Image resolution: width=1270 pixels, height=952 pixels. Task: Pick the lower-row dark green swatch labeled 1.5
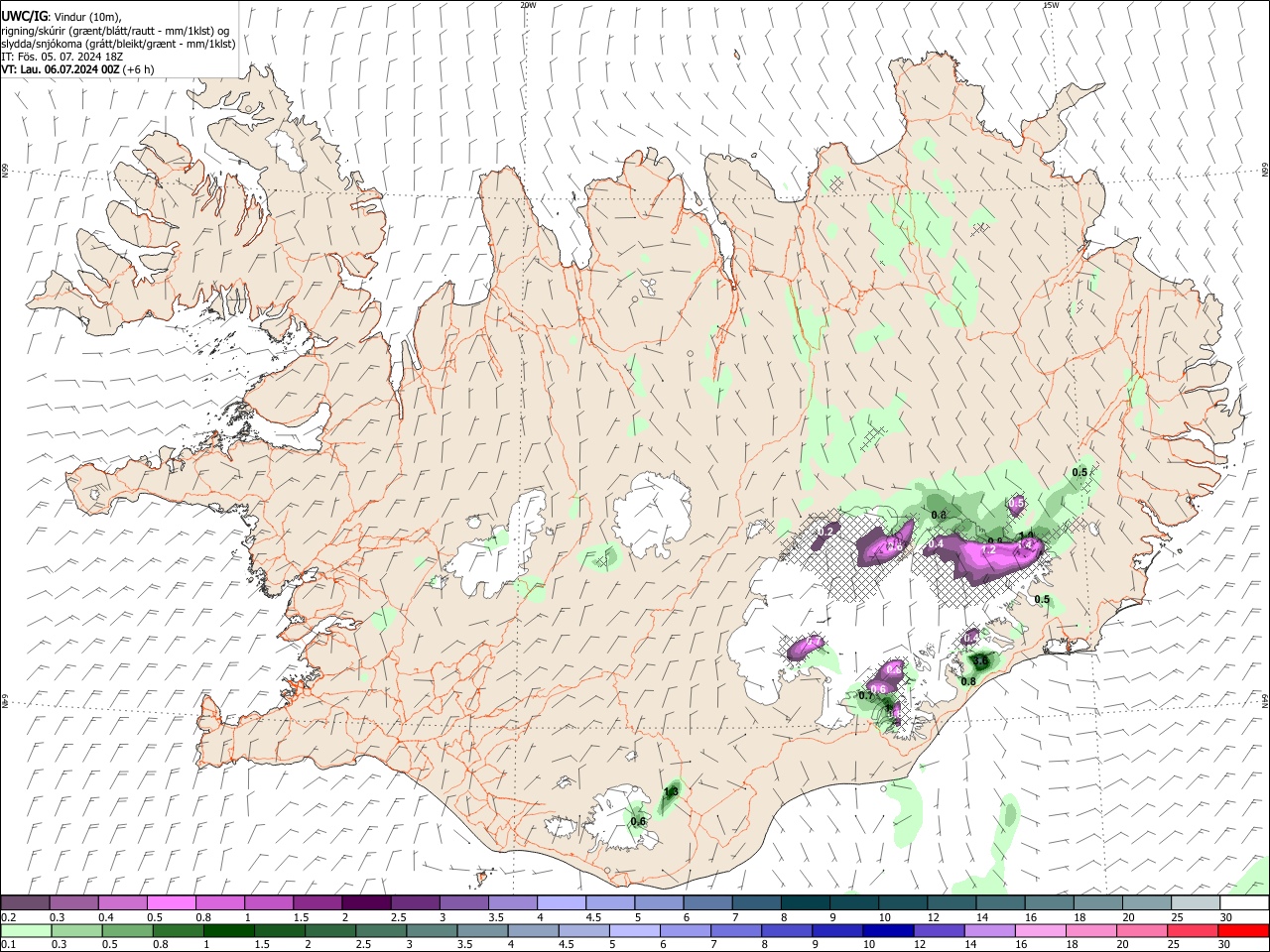pos(279,930)
